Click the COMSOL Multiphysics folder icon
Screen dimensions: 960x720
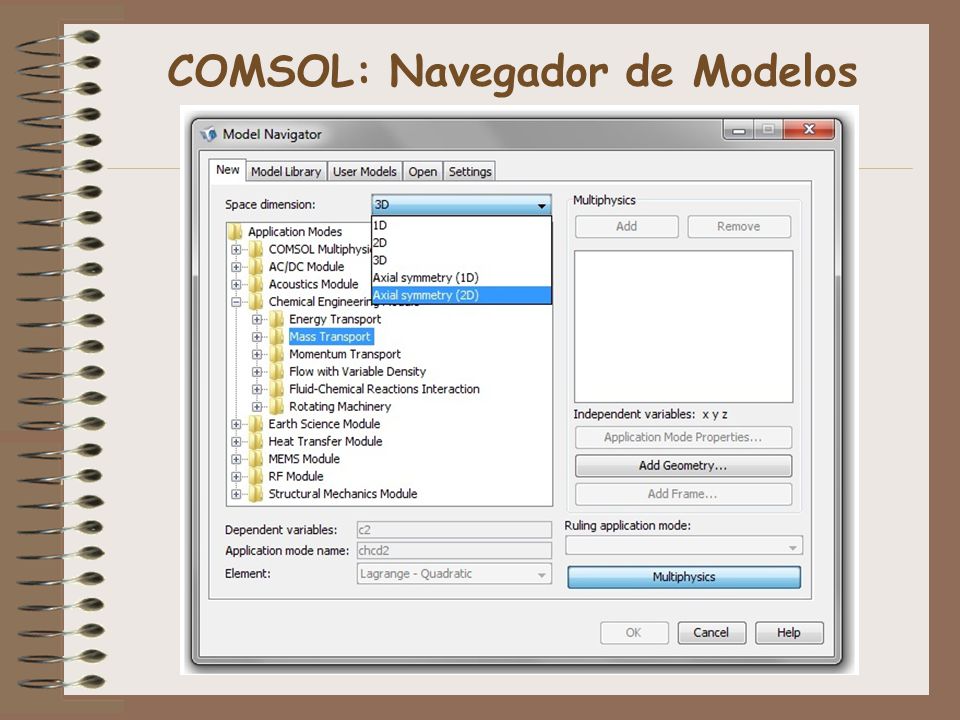tap(256, 249)
